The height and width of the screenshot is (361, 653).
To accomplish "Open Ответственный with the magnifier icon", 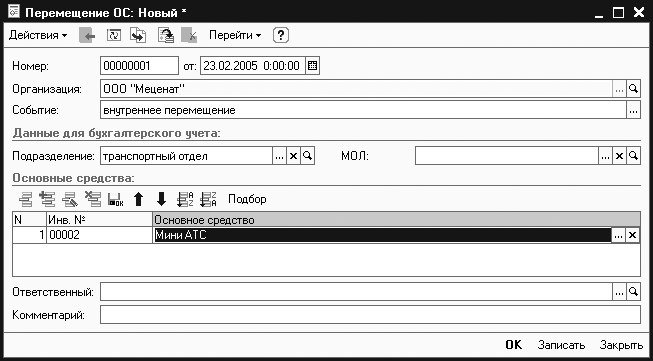I will point(633,292).
